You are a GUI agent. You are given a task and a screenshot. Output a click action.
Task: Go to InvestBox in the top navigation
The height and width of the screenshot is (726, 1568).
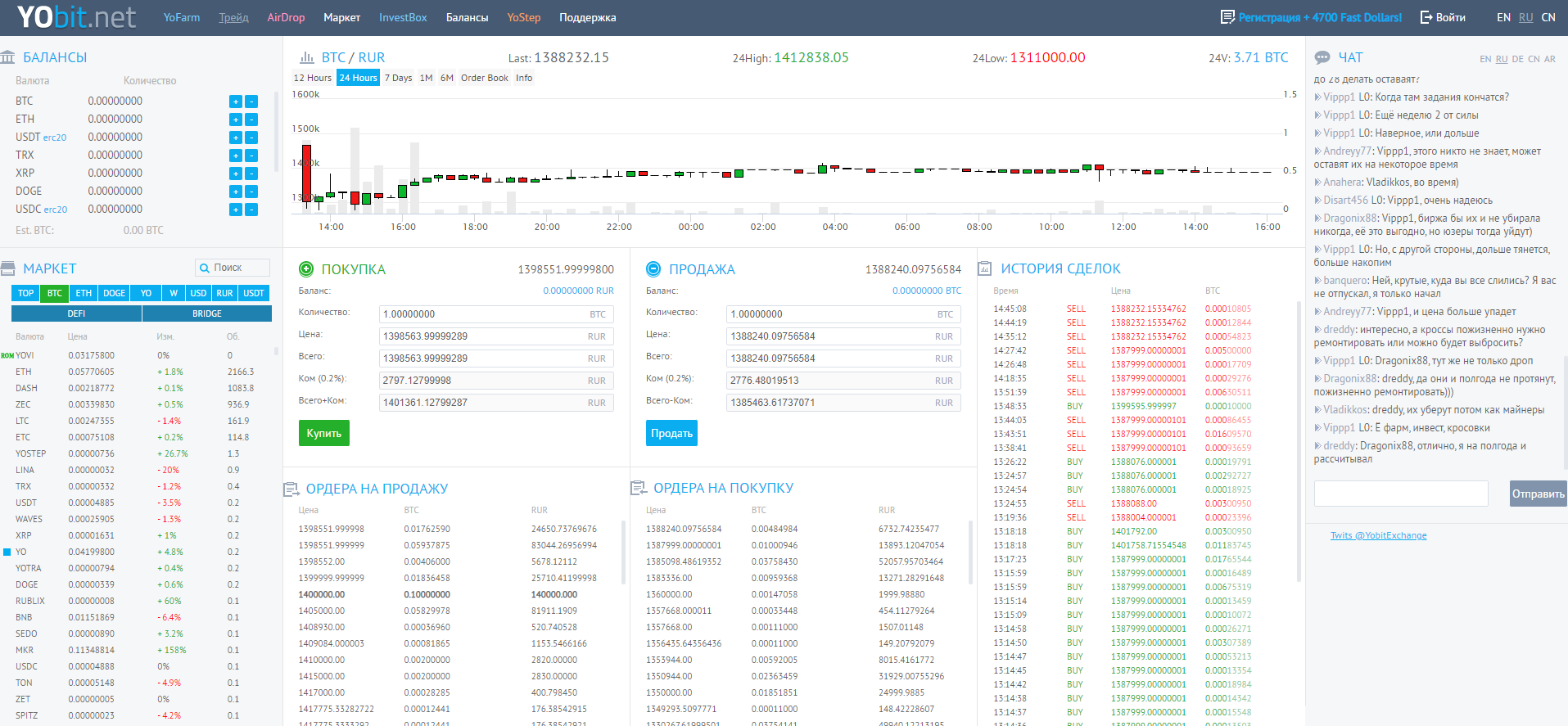coord(403,17)
